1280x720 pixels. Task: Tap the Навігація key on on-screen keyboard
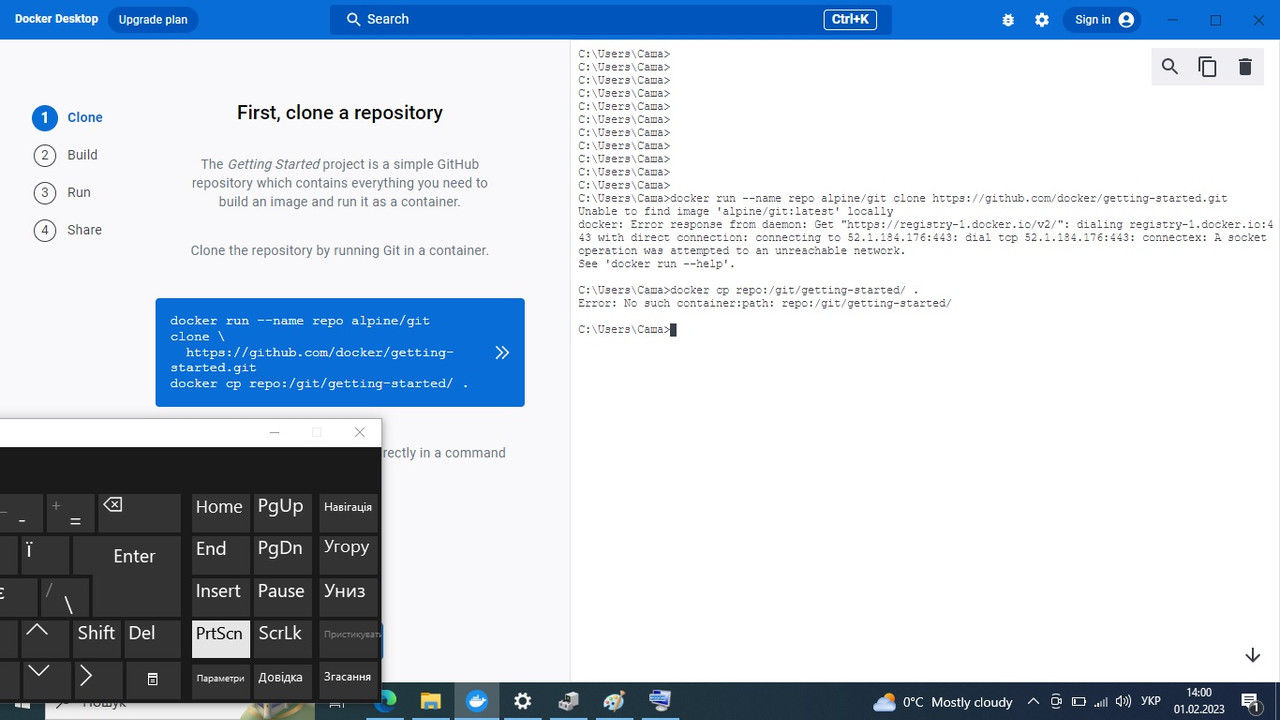pos(348,513)
